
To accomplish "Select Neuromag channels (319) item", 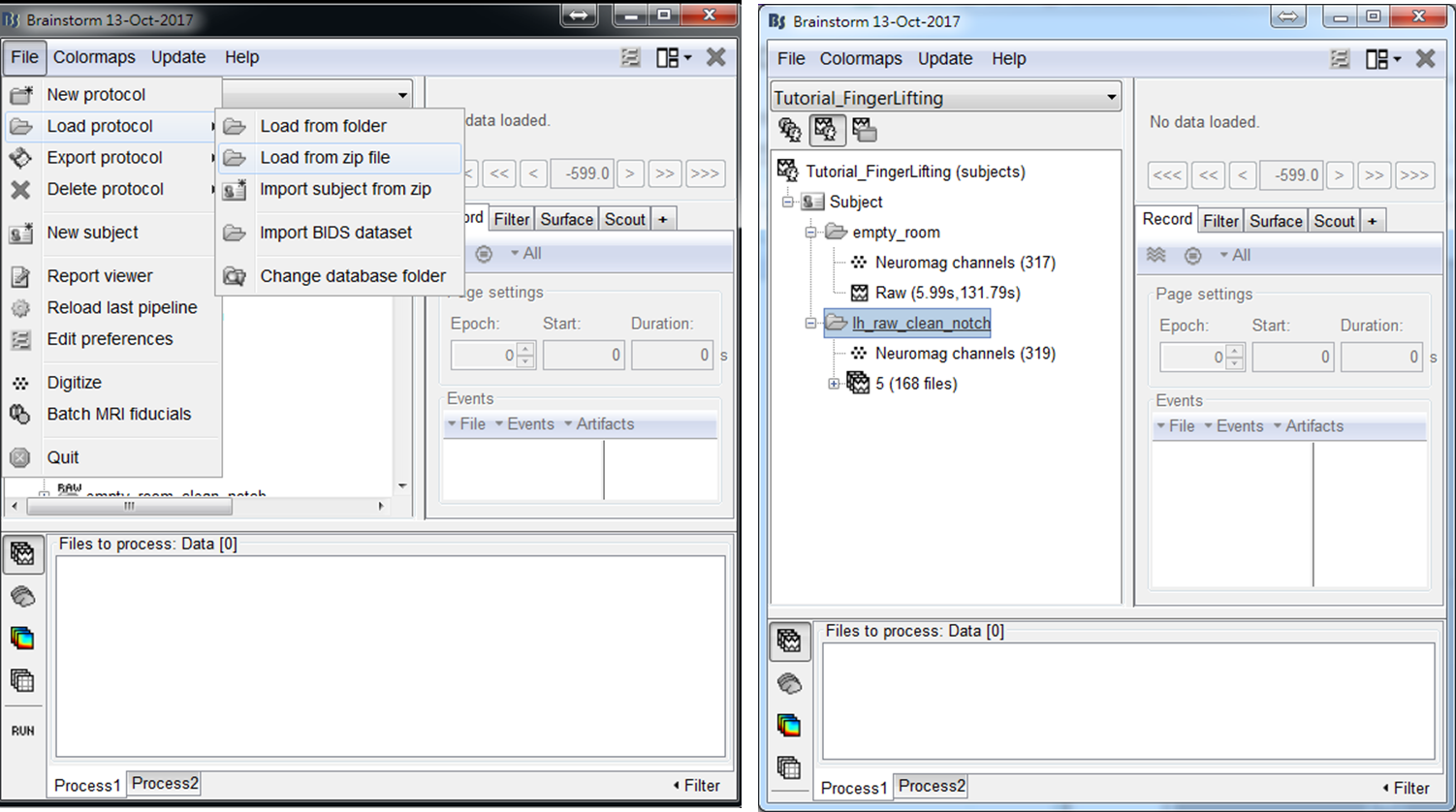I will click(x=965, y=354).
